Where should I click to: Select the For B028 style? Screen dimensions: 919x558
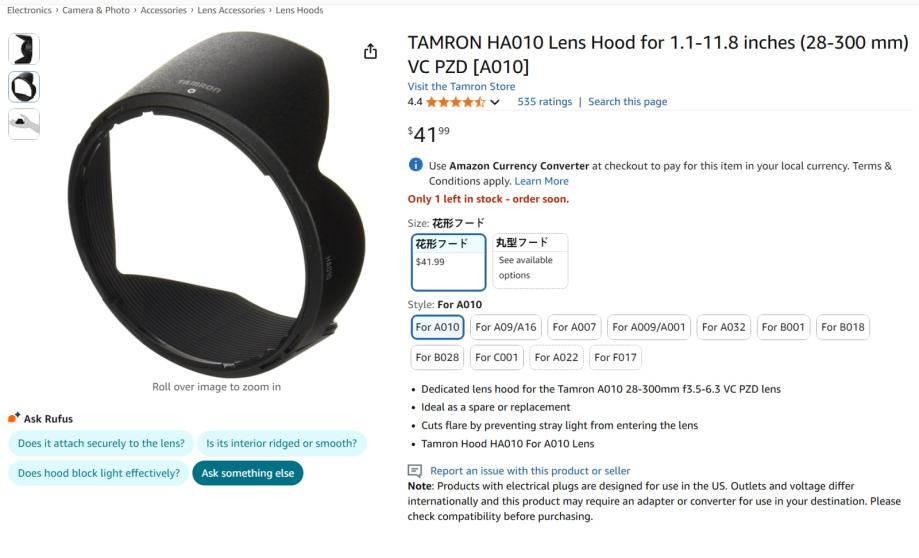click(437, 358)
